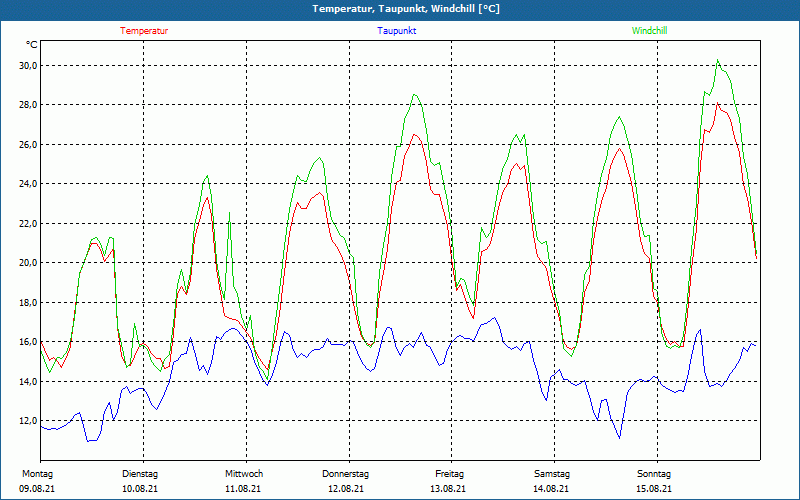
Task: Click the Samstag day label
Action: [552, 474]
